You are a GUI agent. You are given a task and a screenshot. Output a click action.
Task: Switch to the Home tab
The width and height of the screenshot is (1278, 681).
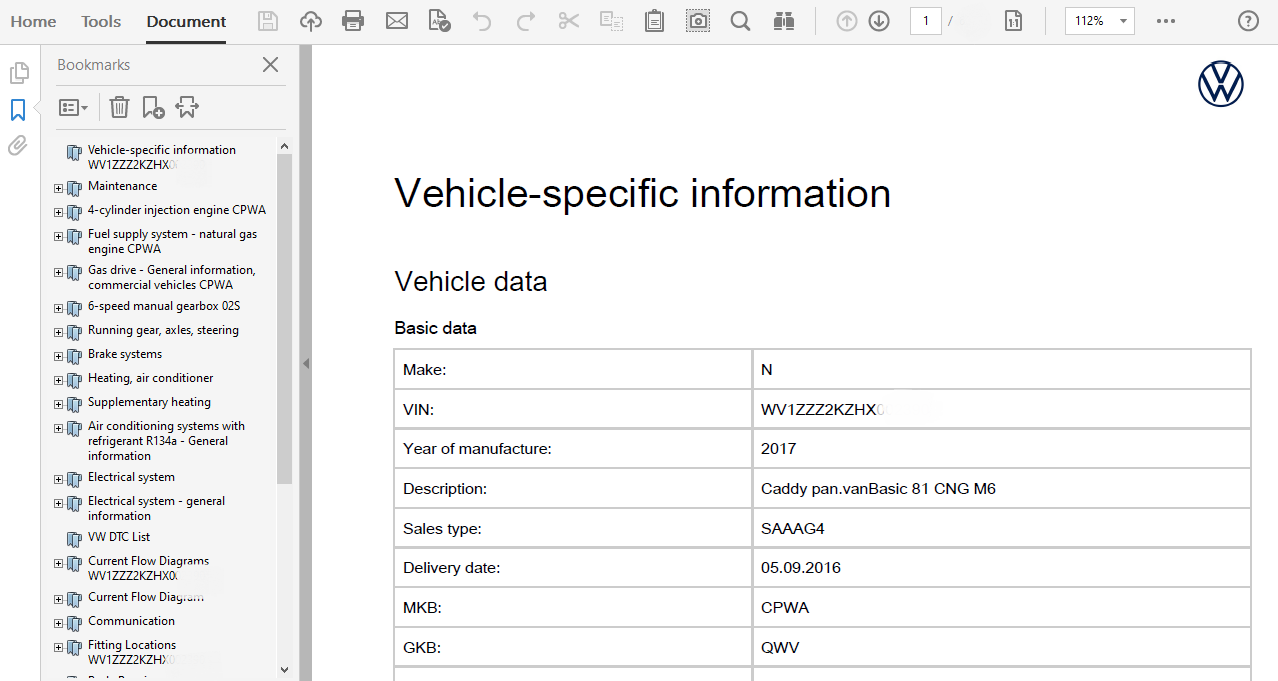(x=33, y=21)
